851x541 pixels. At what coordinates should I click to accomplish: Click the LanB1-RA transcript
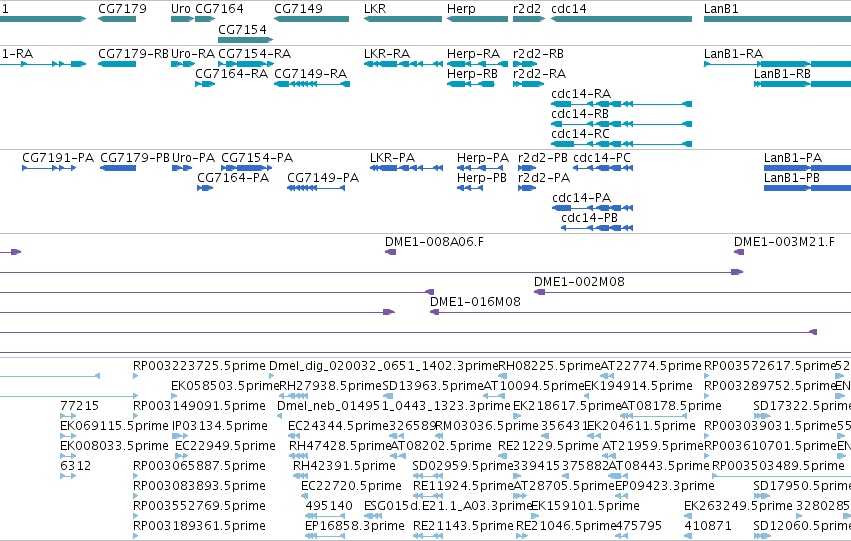coord(777,64)
